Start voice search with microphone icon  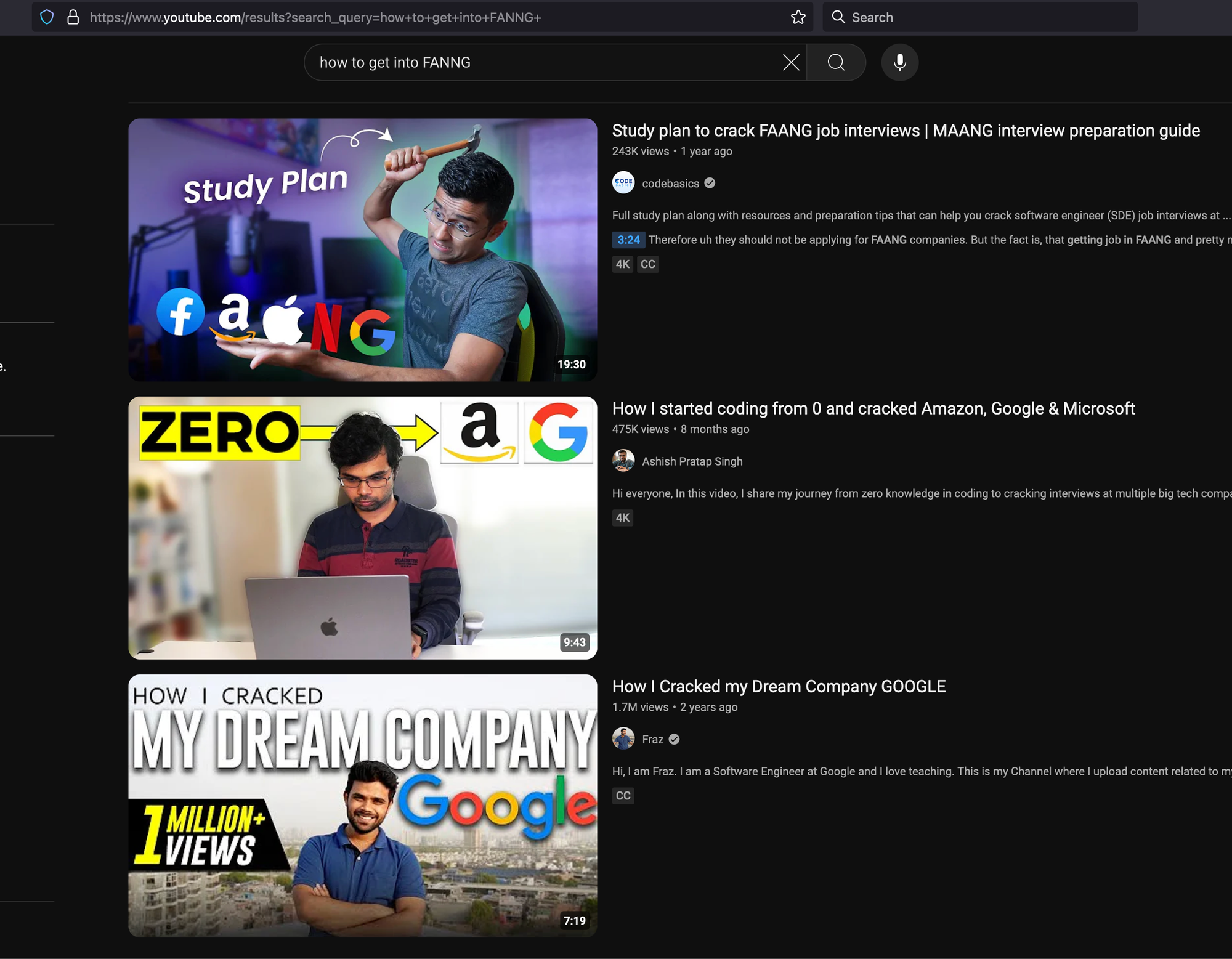coord(899,62)
